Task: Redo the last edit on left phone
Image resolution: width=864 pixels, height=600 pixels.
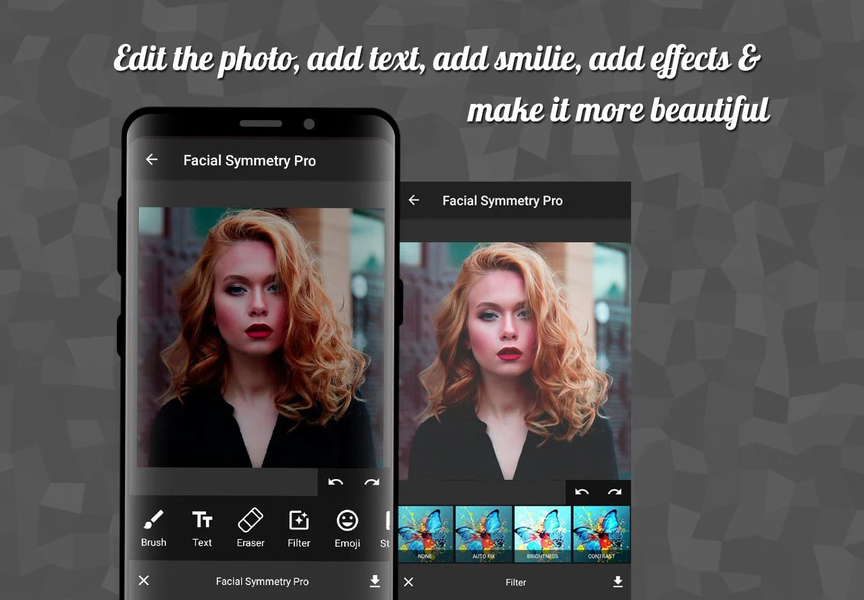Action: pos(371,483)
